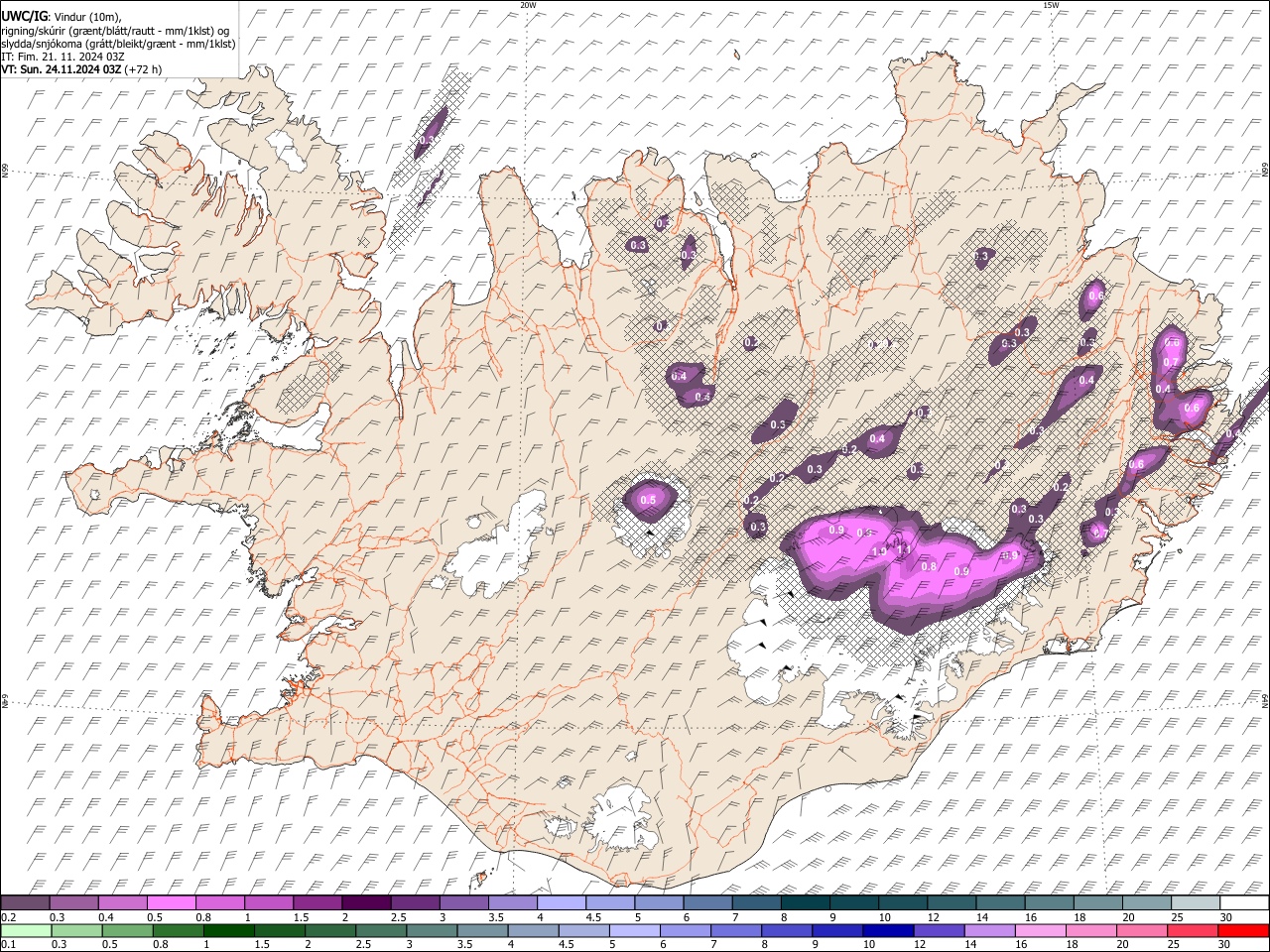This screenshot has height=952, width=1270.
Task: Click the "0.2" label under the top legend row
Action: 9,917
